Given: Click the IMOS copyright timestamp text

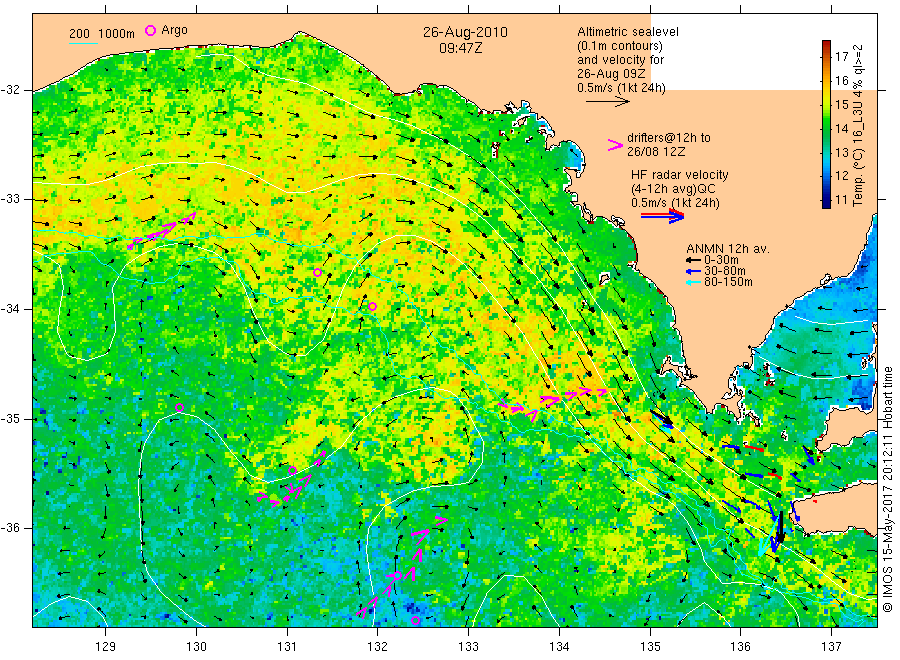Looking at the screenshot, I should click(887, 490).
